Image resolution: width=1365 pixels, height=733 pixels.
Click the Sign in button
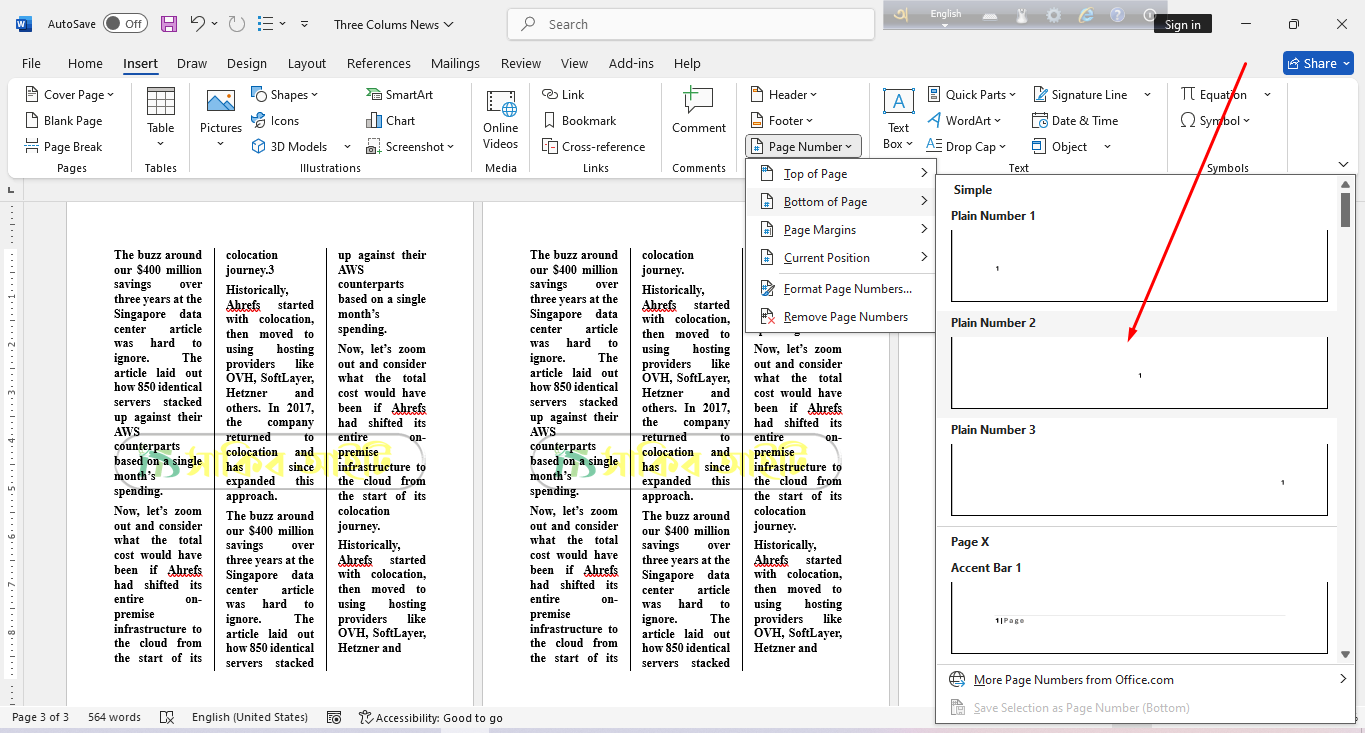pos(1182,25)
